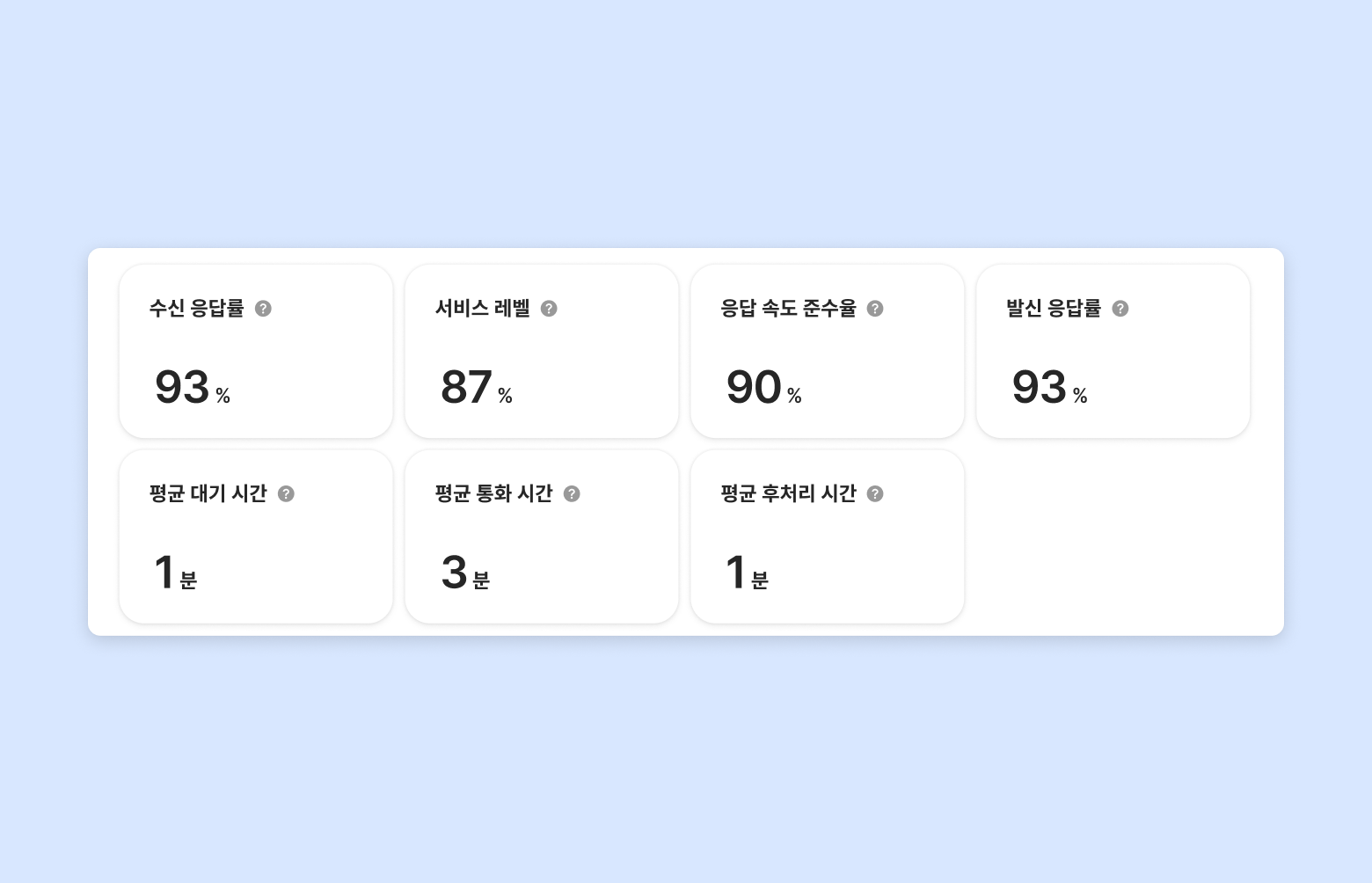Image resolution: width=1372 pixels, height=883 pixels.
Task: Click the 응답 속도 준수율 label
Action: pyautogui.click(x=788, y=309)
